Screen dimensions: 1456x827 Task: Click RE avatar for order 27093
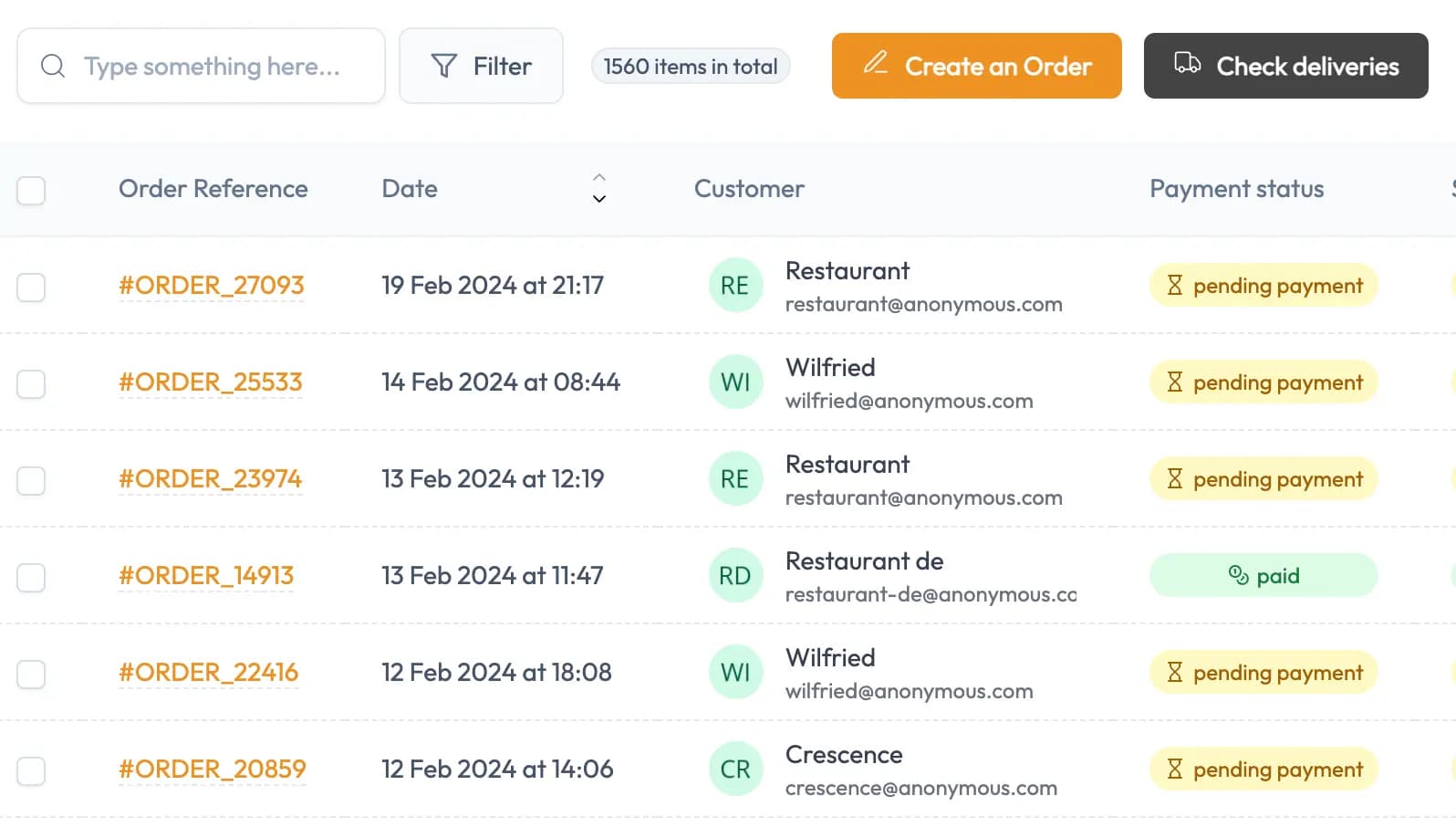tap(735, 286)
